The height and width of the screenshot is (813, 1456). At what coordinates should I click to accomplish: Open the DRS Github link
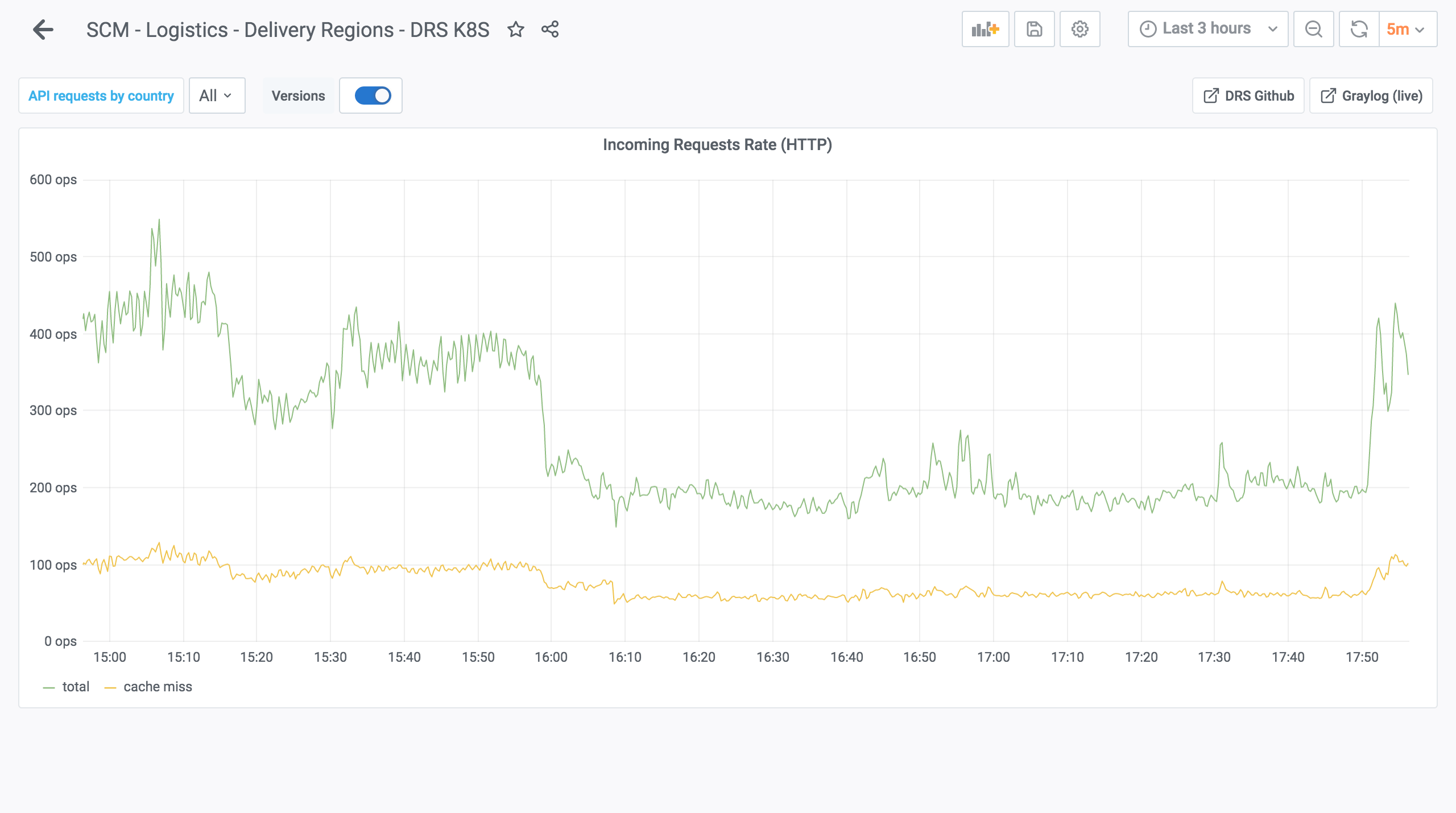coord(1248,96)
